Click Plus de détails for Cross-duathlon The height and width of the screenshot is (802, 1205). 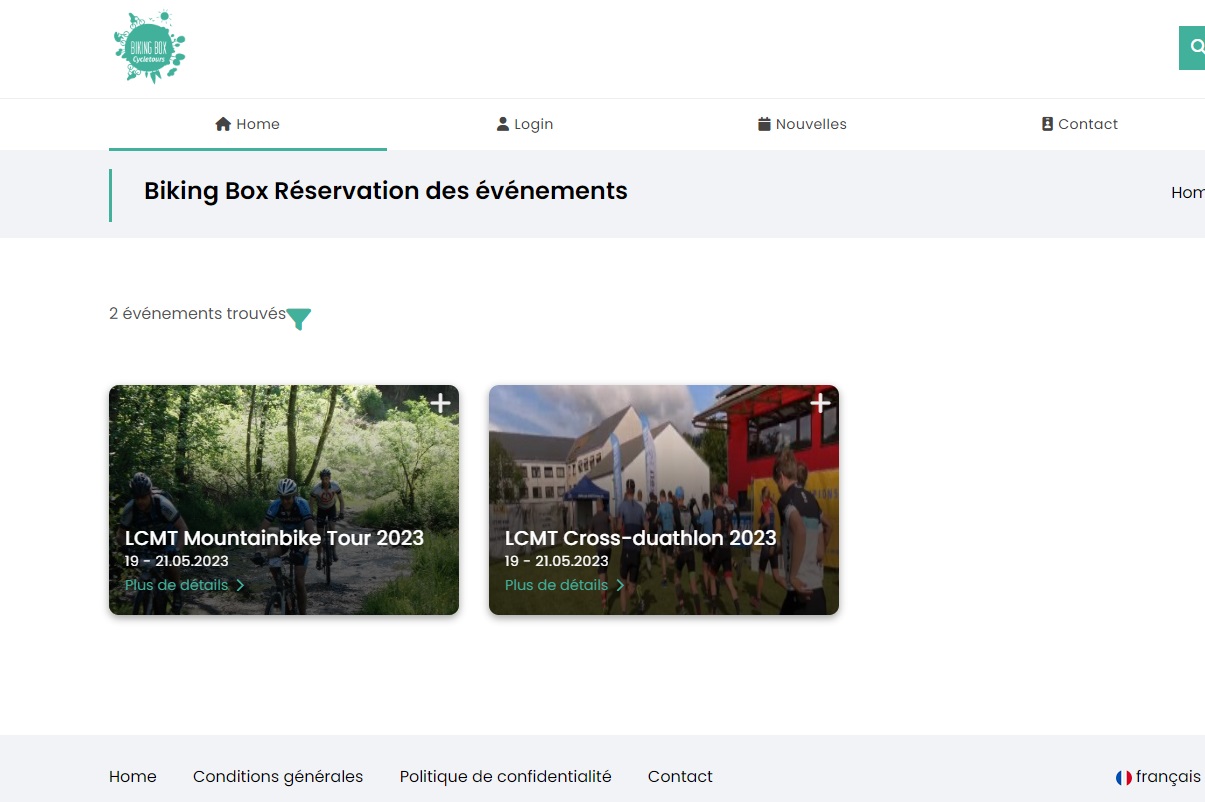(x=565, y=585)
